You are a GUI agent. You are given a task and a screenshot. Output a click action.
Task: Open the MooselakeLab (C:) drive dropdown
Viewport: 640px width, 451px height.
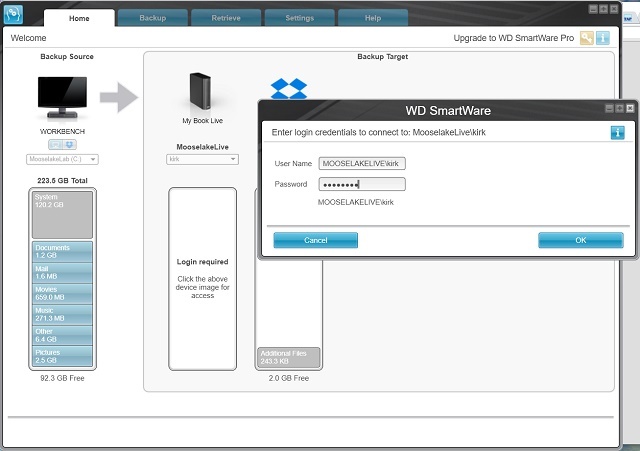click(x=62, y=159)
